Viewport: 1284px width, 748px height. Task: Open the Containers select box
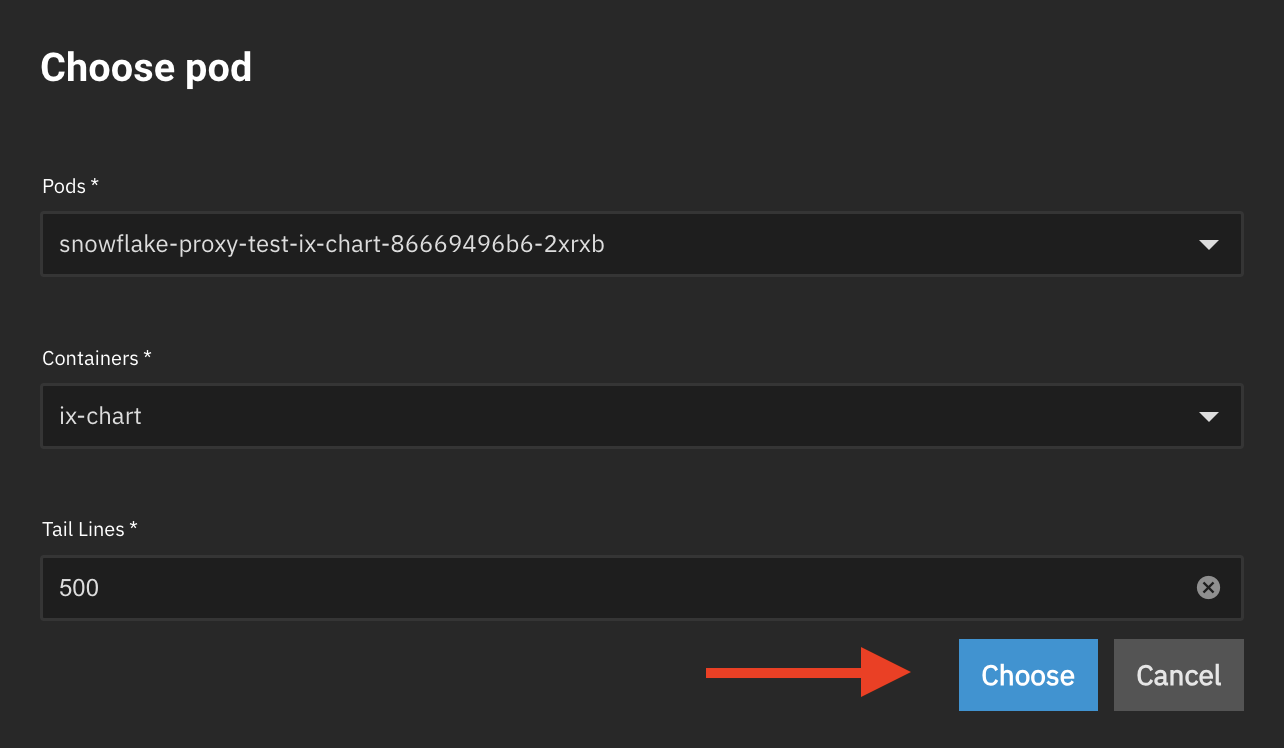coord(642,415)
